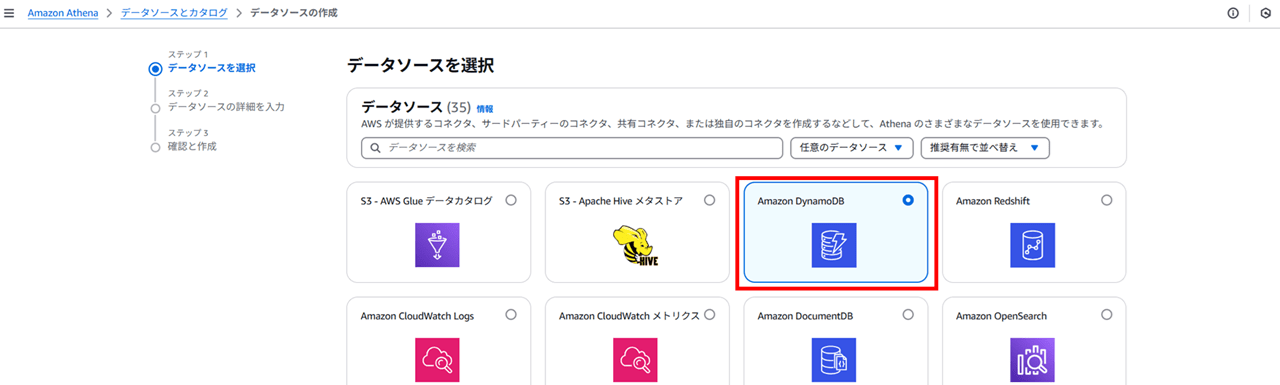Image resolution: width=1280 pixels, height=385 pixels.
Task: Select the Amazon DocumentDB radio button
Action: point(908,315)
